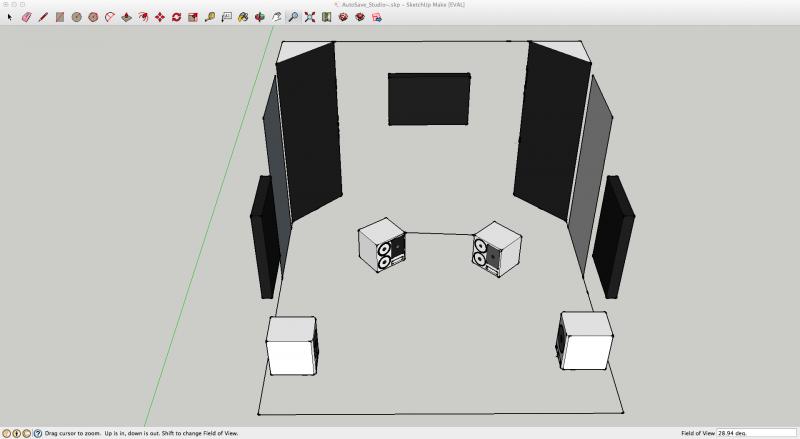Open the 3D Warehouse icon
800x439 pixels.
343,17
